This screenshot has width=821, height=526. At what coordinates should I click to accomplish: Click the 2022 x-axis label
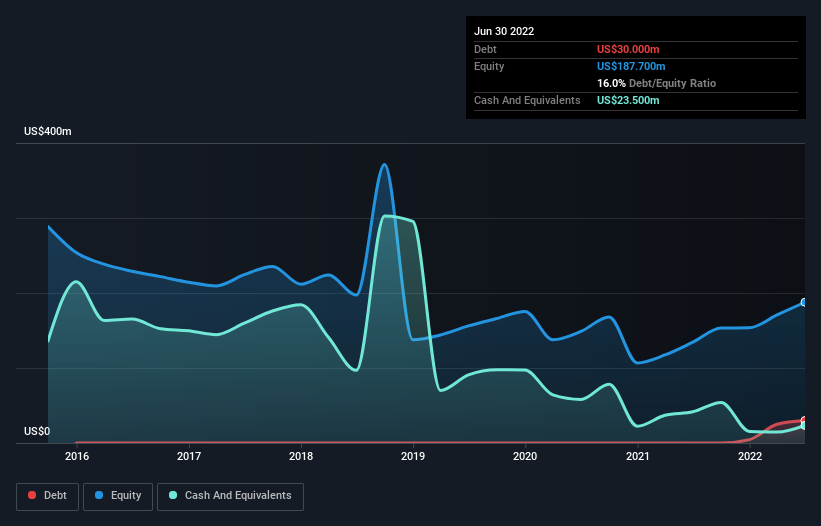pos(750,456)
